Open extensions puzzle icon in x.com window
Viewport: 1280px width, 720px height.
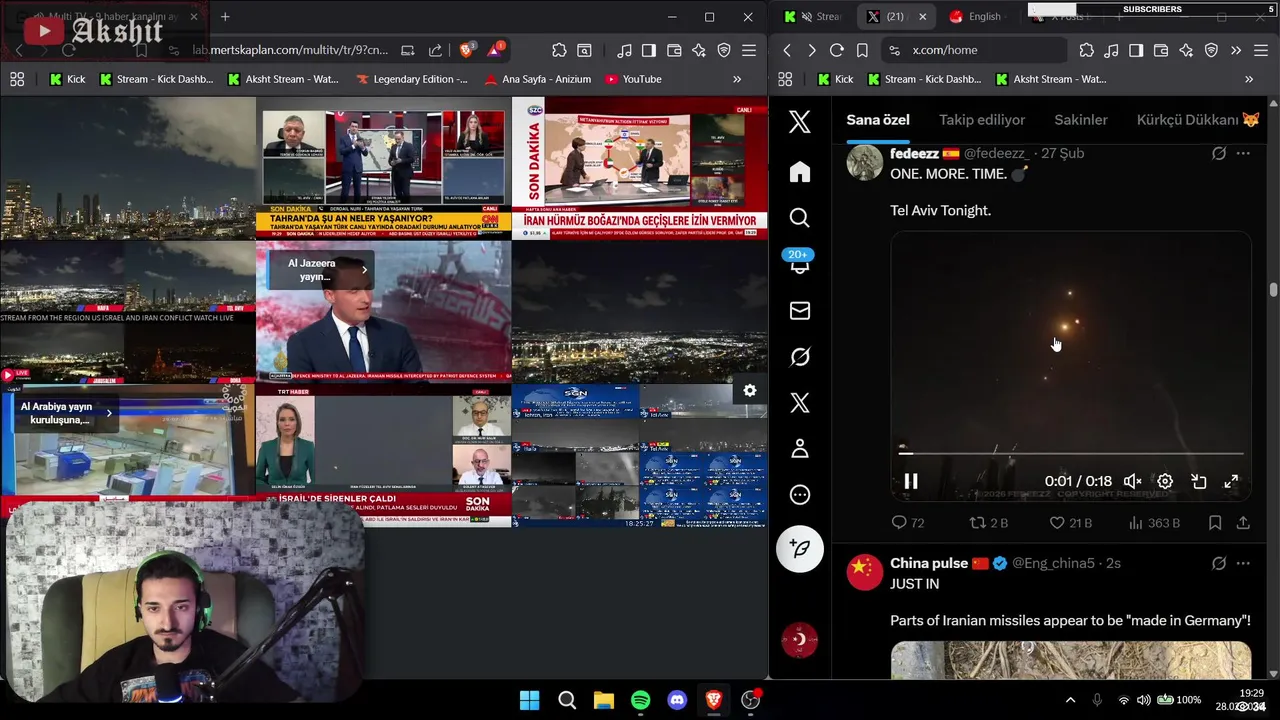click(x=1086, y=50)
